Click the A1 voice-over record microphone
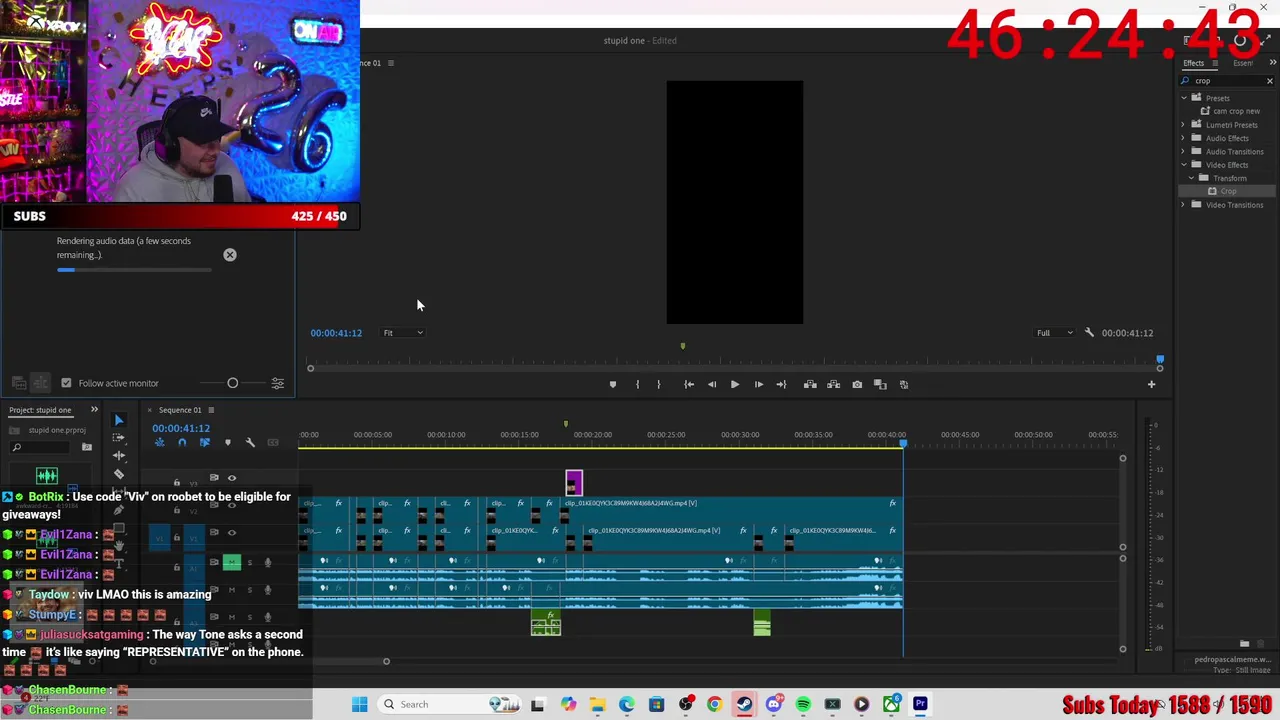The image size is (1280, 720). click(x=268, y=563)
